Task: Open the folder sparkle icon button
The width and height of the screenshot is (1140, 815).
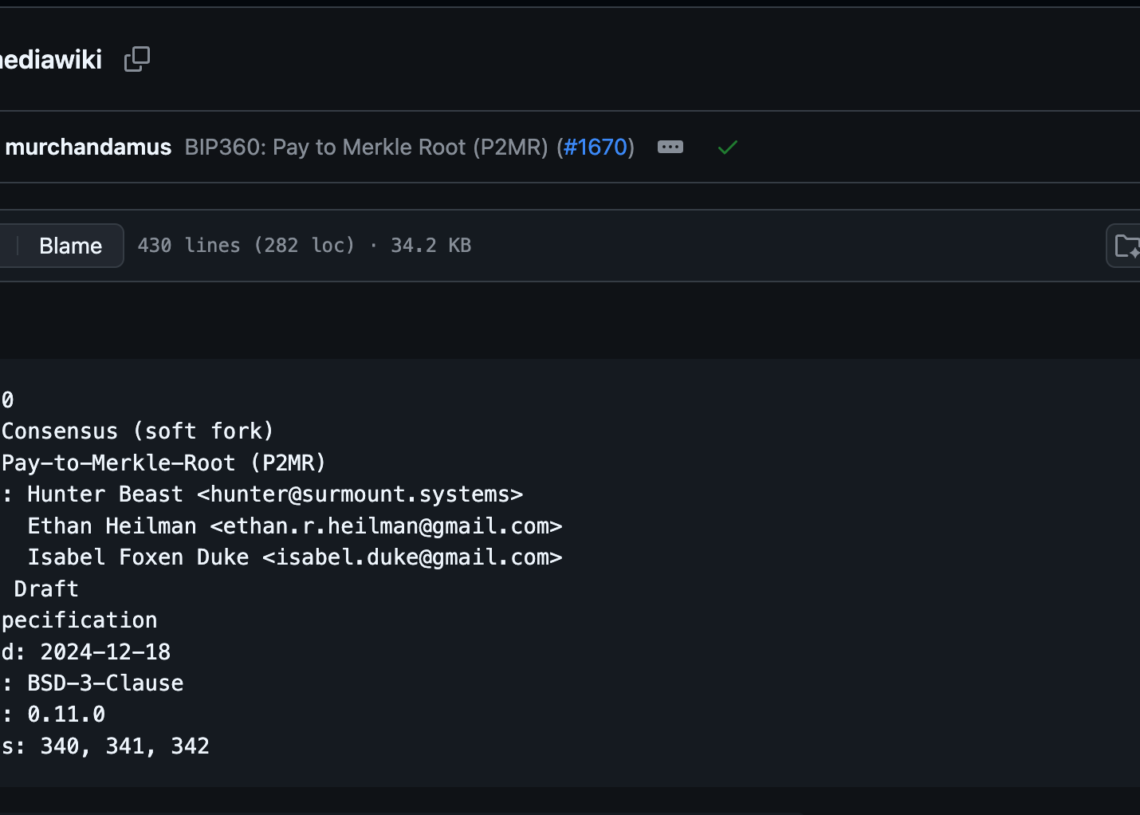Action: (1124, 246)
